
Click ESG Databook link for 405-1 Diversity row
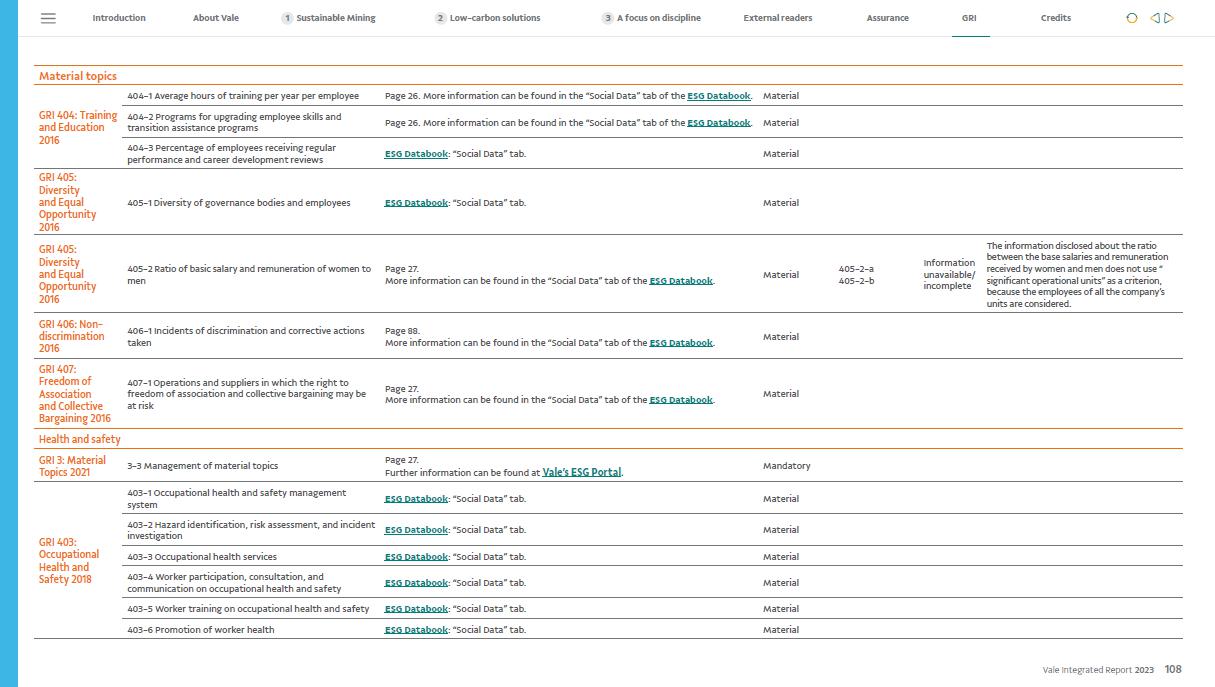[x=416, y=203]
